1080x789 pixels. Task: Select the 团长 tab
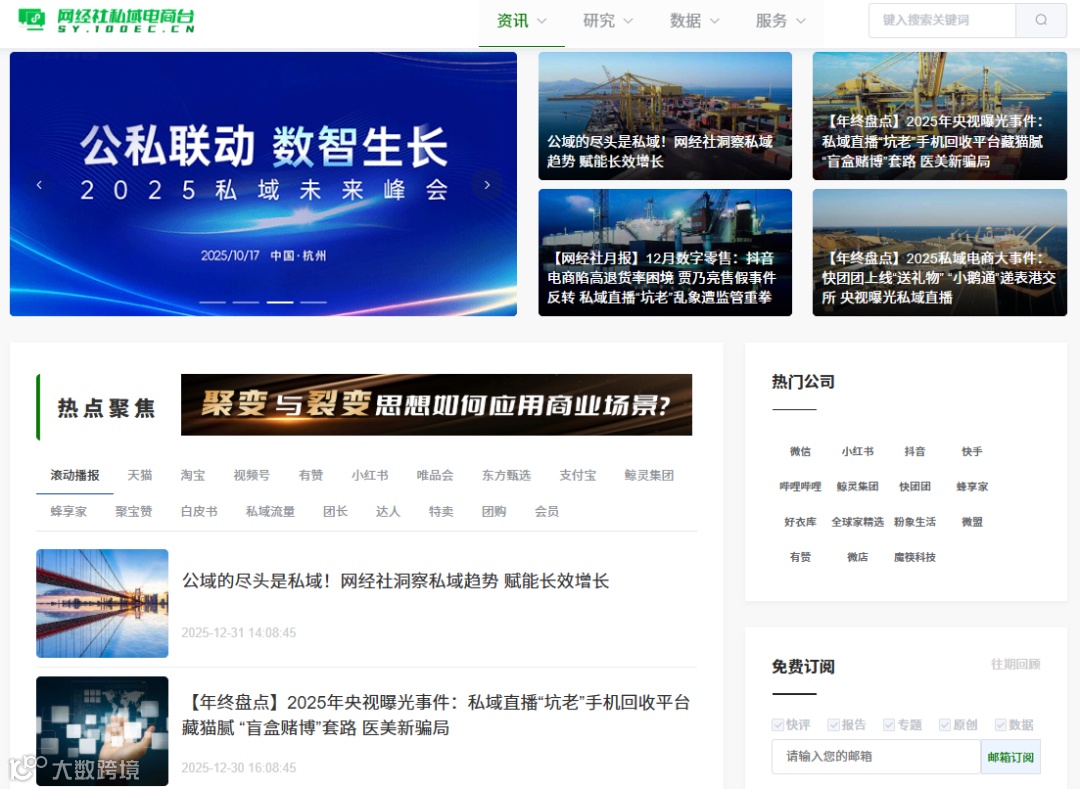tap(335, 512)
